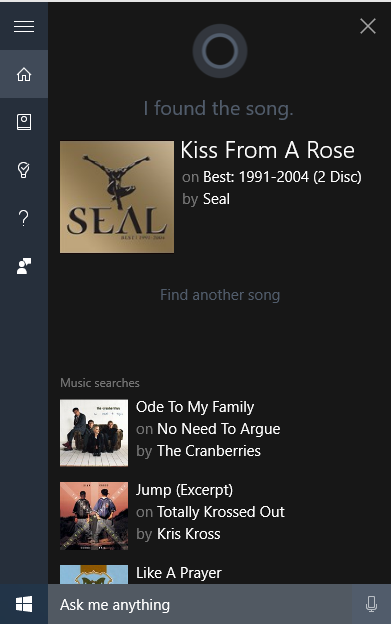Screen dimensions: 391x624
Task: Close the Cortana panel with X
Action: pyautogui.click(x=368, y=26)
